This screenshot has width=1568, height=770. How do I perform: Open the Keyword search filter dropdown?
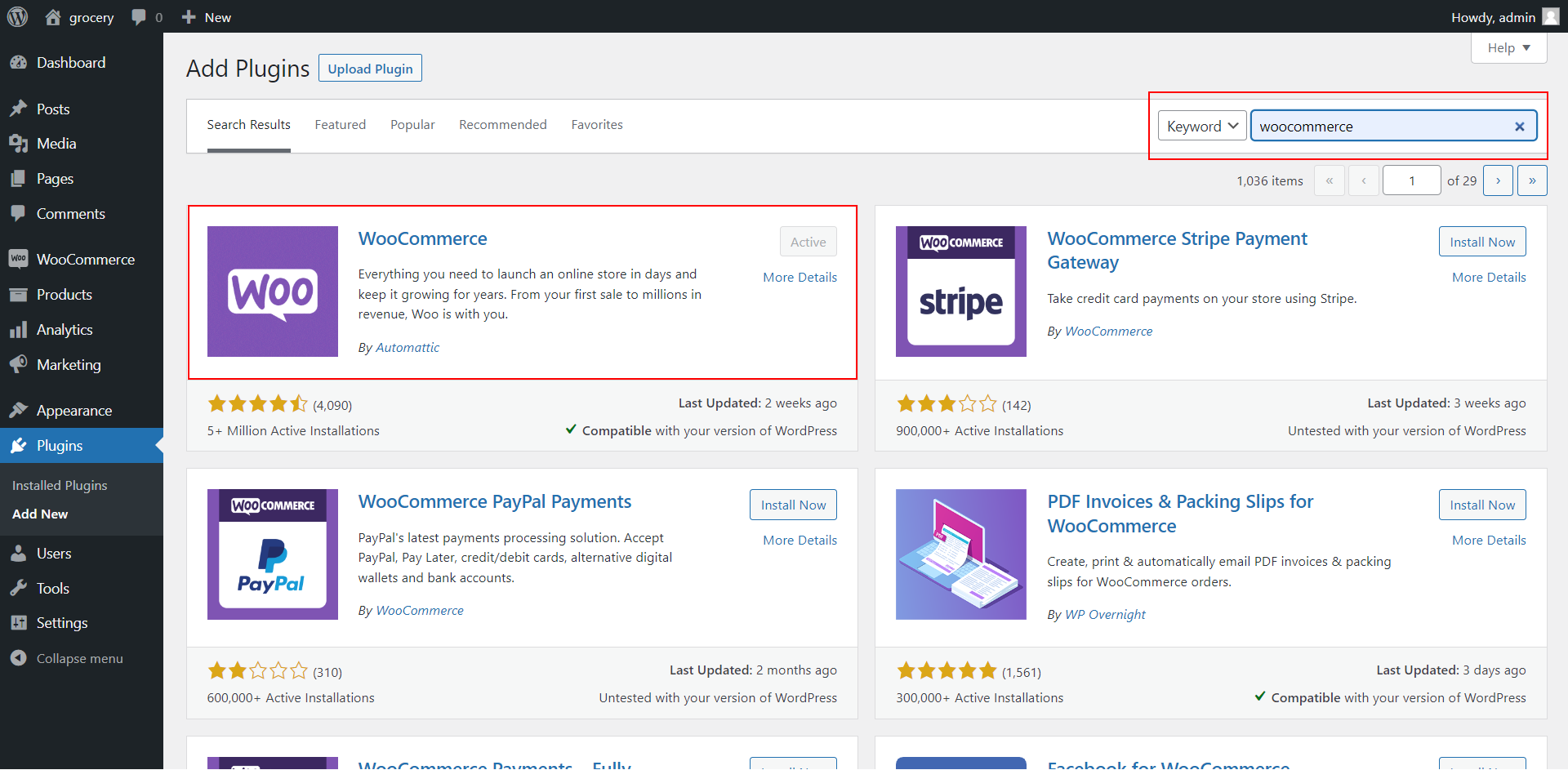click(1201, 126)
